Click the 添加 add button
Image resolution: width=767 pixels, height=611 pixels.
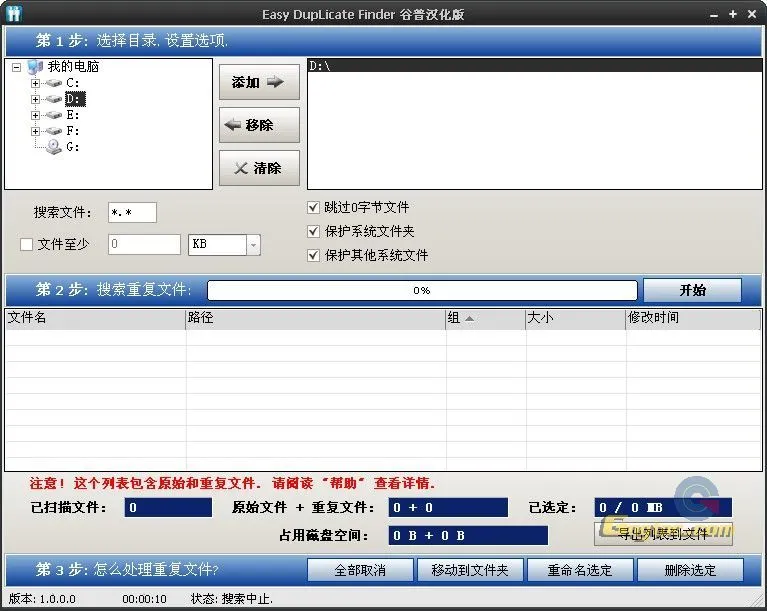pos(259,82)
